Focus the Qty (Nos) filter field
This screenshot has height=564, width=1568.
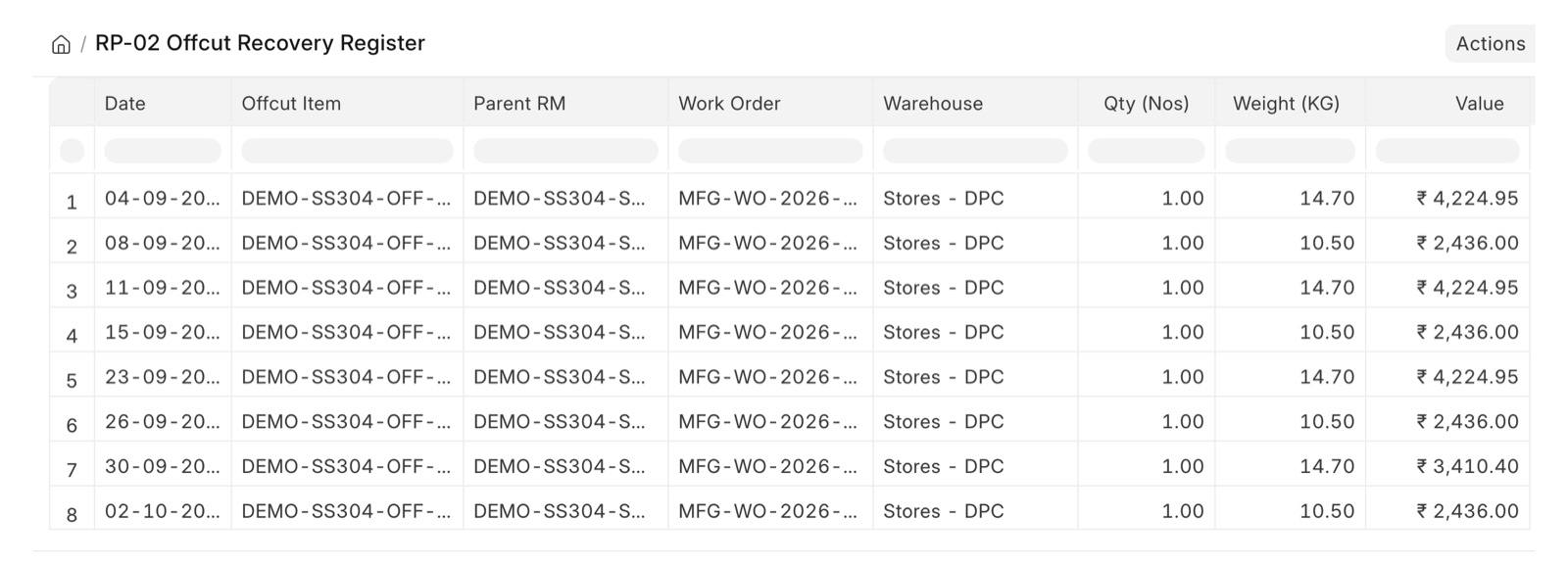[1147, 151]
